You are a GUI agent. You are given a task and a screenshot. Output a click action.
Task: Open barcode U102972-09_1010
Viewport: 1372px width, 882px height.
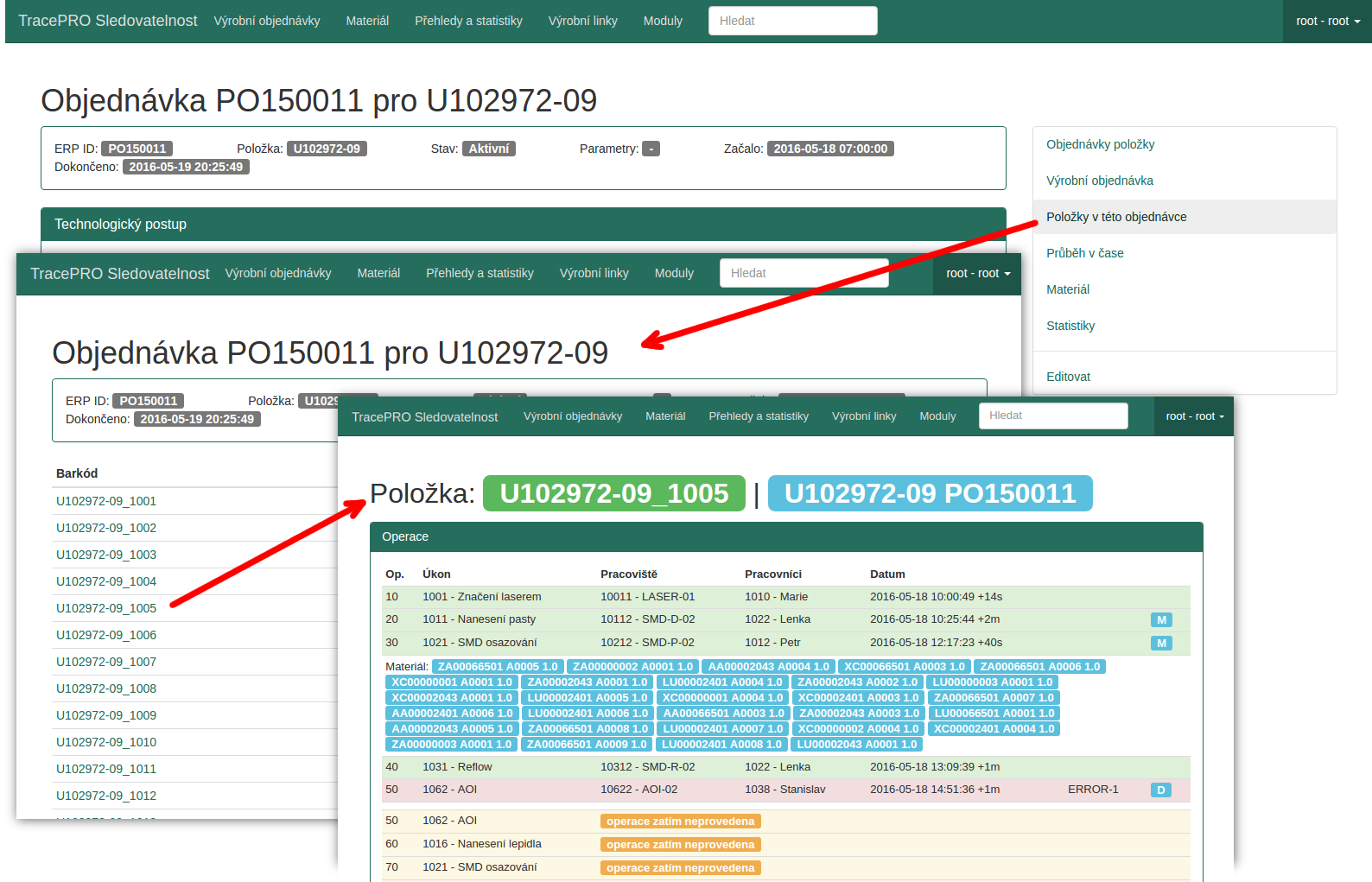click(x=106, y=742)
